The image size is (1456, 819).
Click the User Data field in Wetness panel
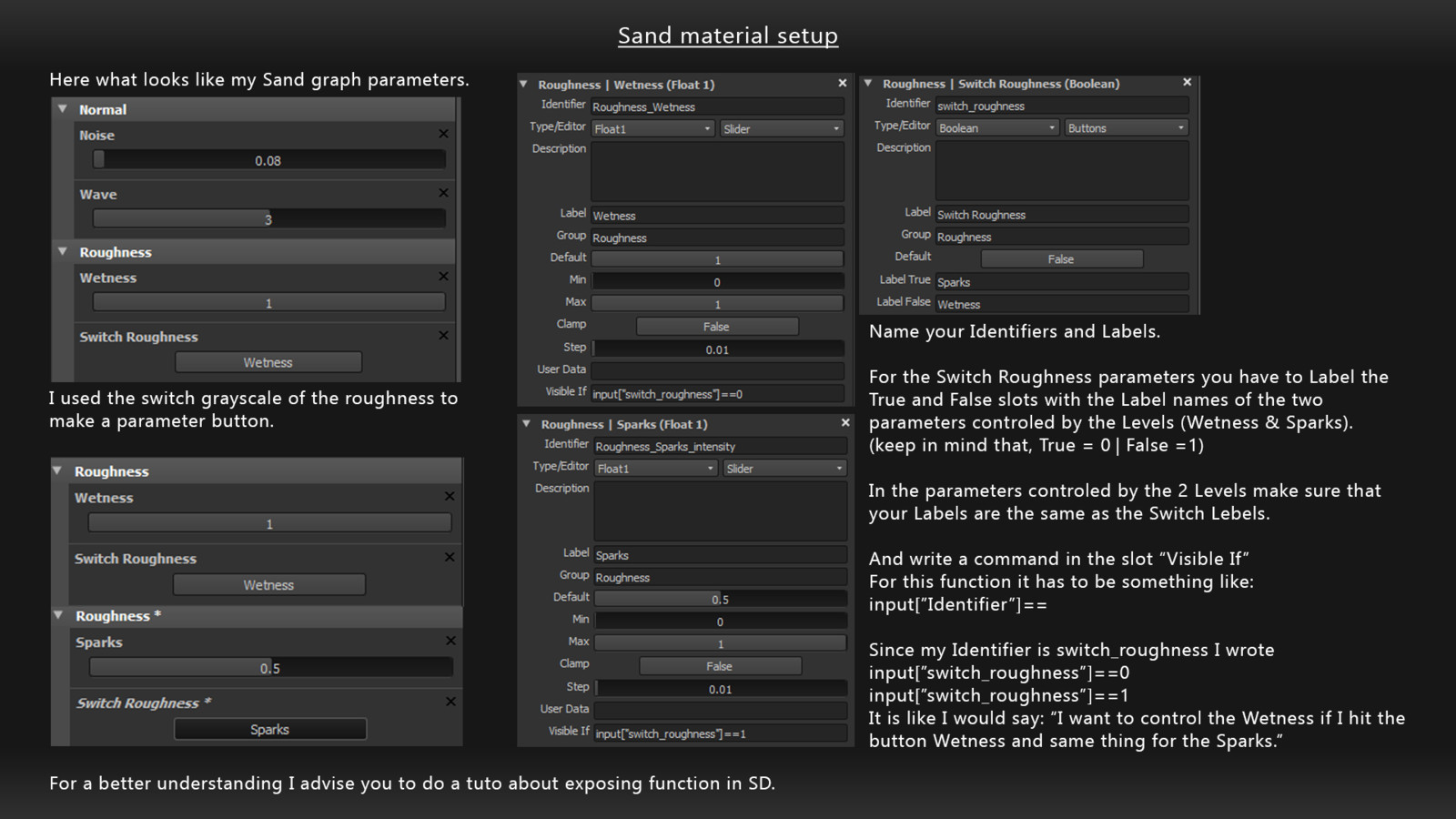717,371
